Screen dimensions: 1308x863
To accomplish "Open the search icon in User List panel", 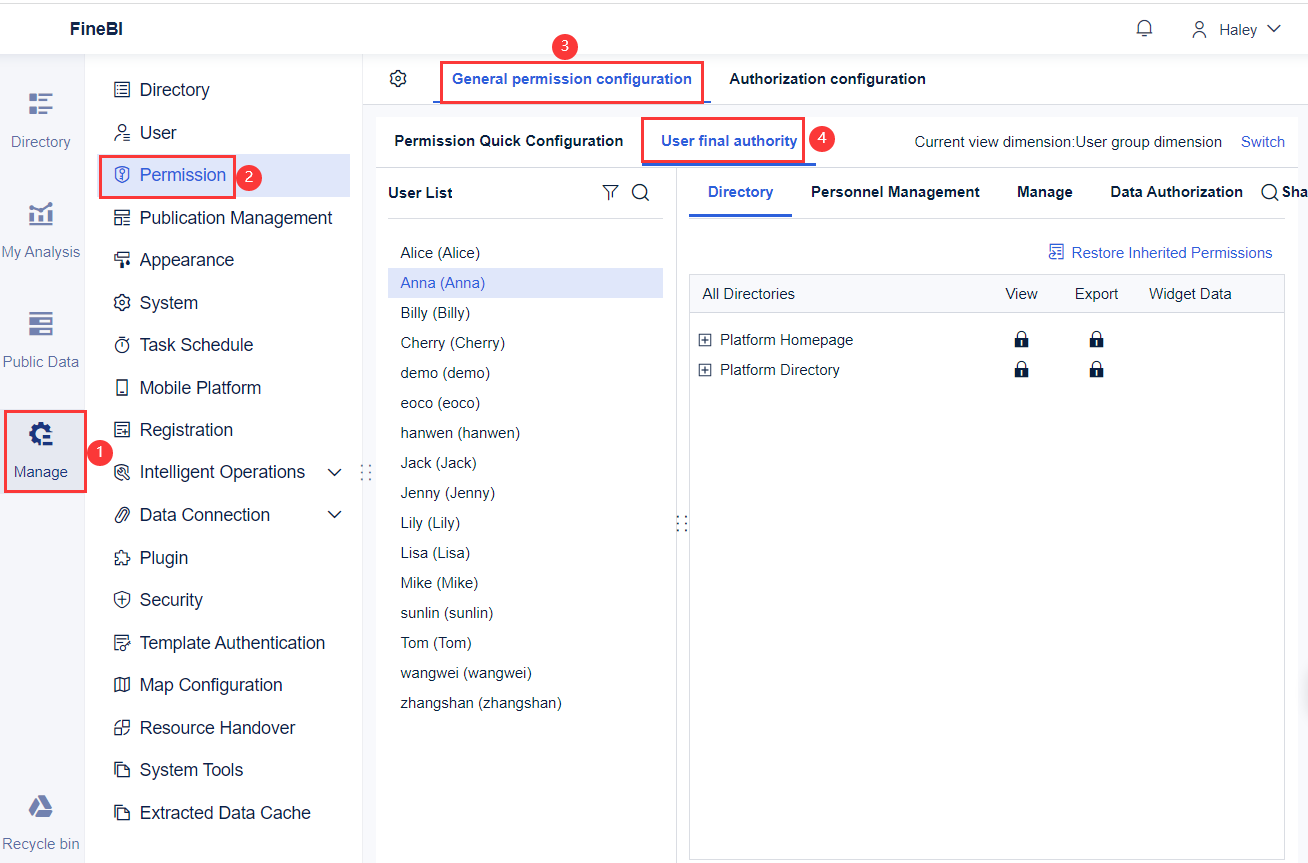I will (640, 192).
